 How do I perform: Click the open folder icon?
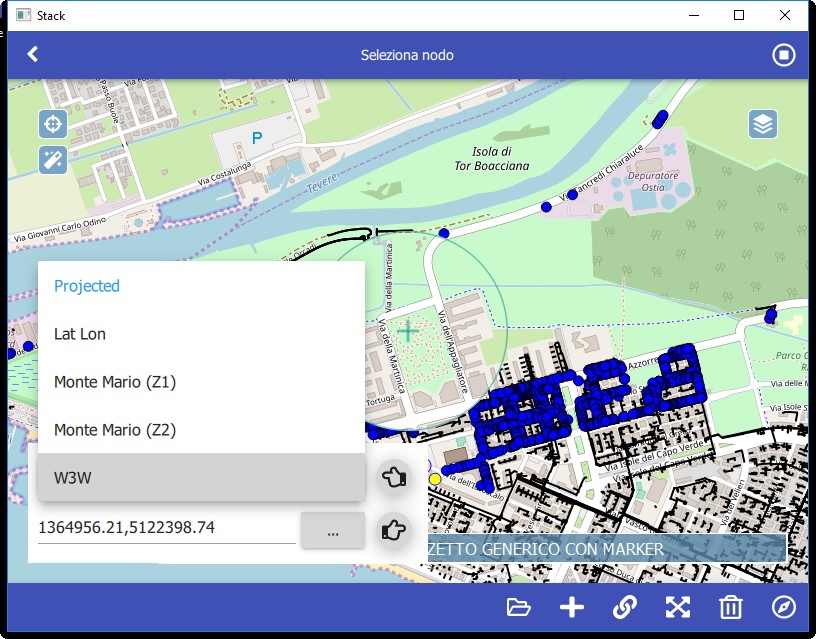click(518, 607)
